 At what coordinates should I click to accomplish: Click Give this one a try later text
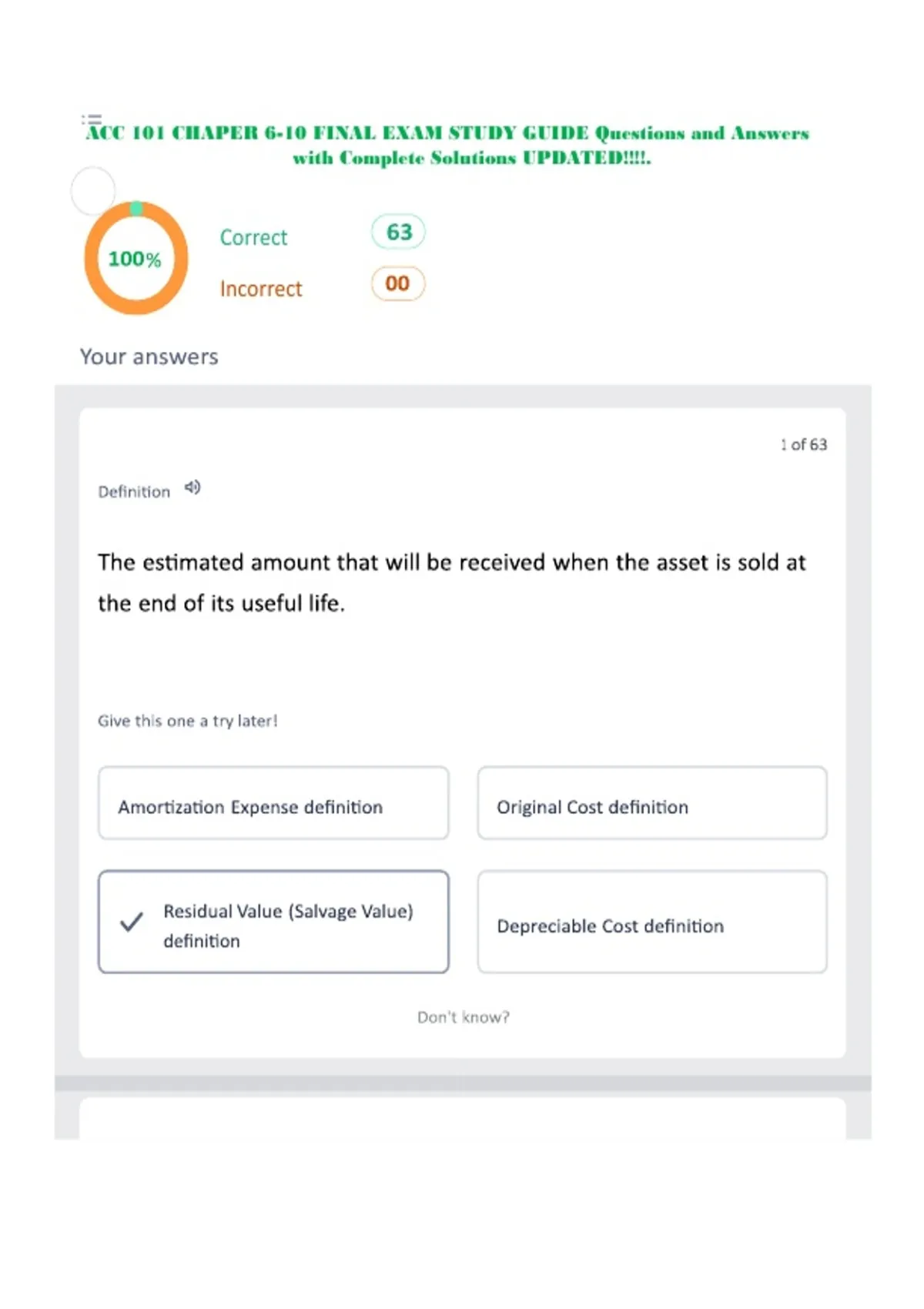(187, 721)
